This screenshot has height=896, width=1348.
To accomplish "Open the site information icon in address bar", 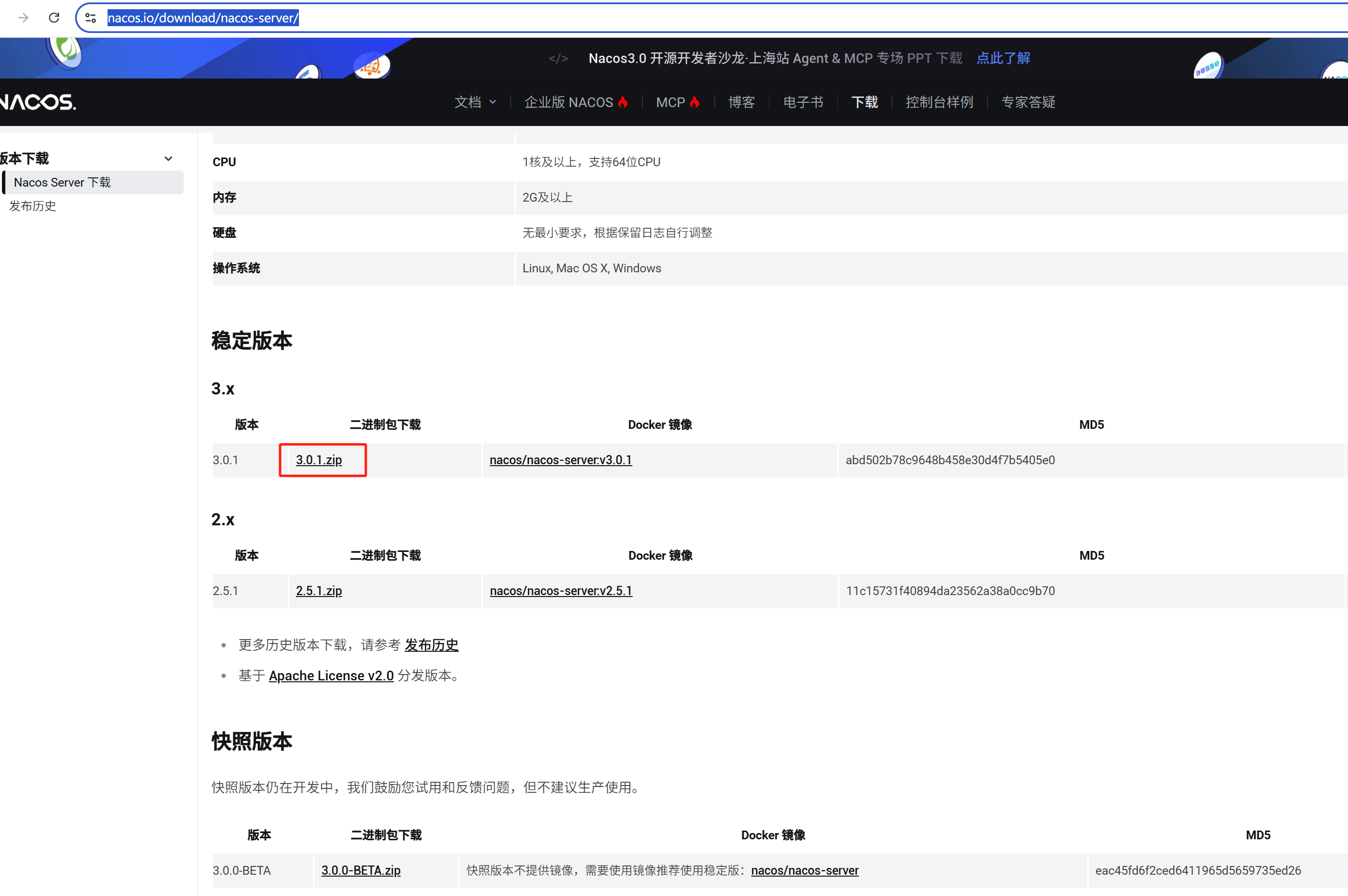I will point(90,18).
